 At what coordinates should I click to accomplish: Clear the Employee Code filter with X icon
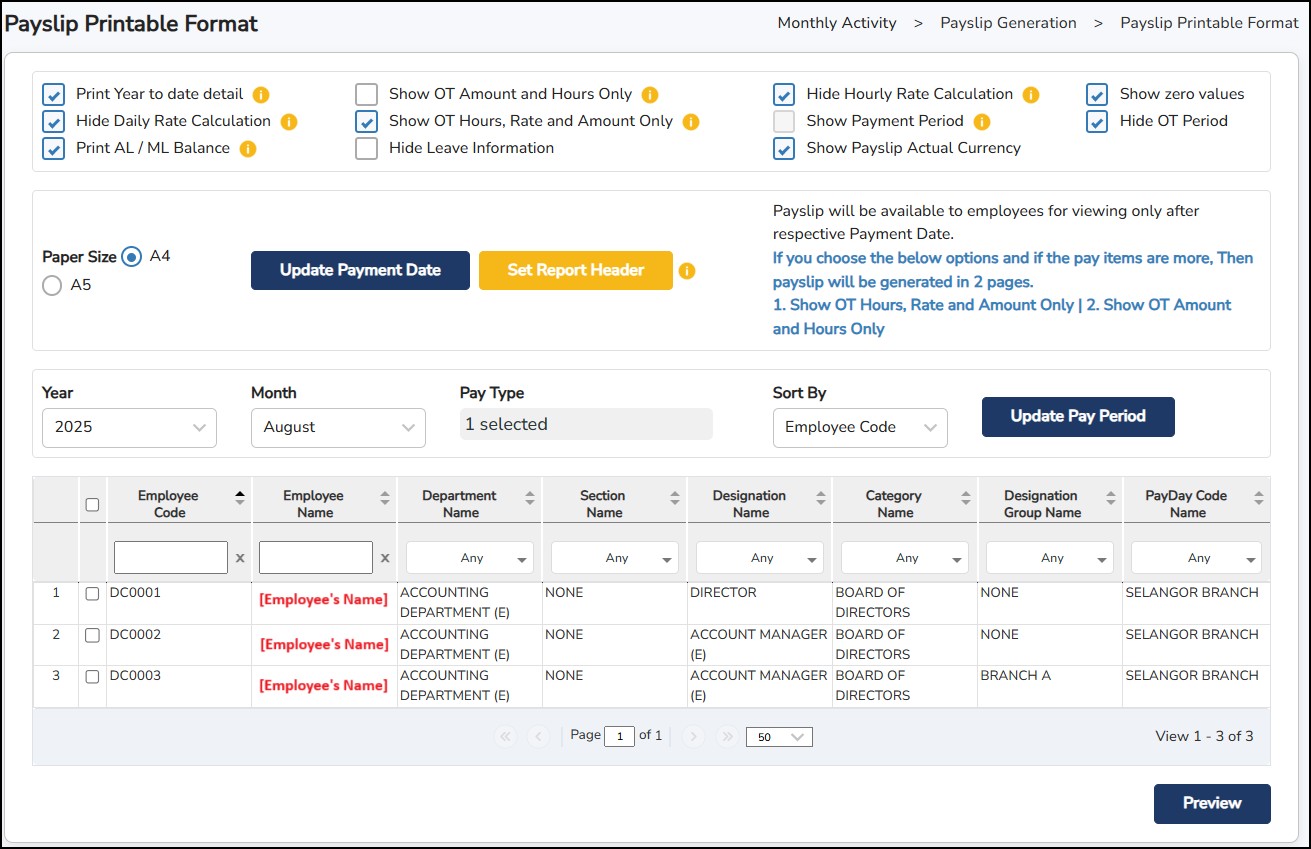click(x=240, y=558)
